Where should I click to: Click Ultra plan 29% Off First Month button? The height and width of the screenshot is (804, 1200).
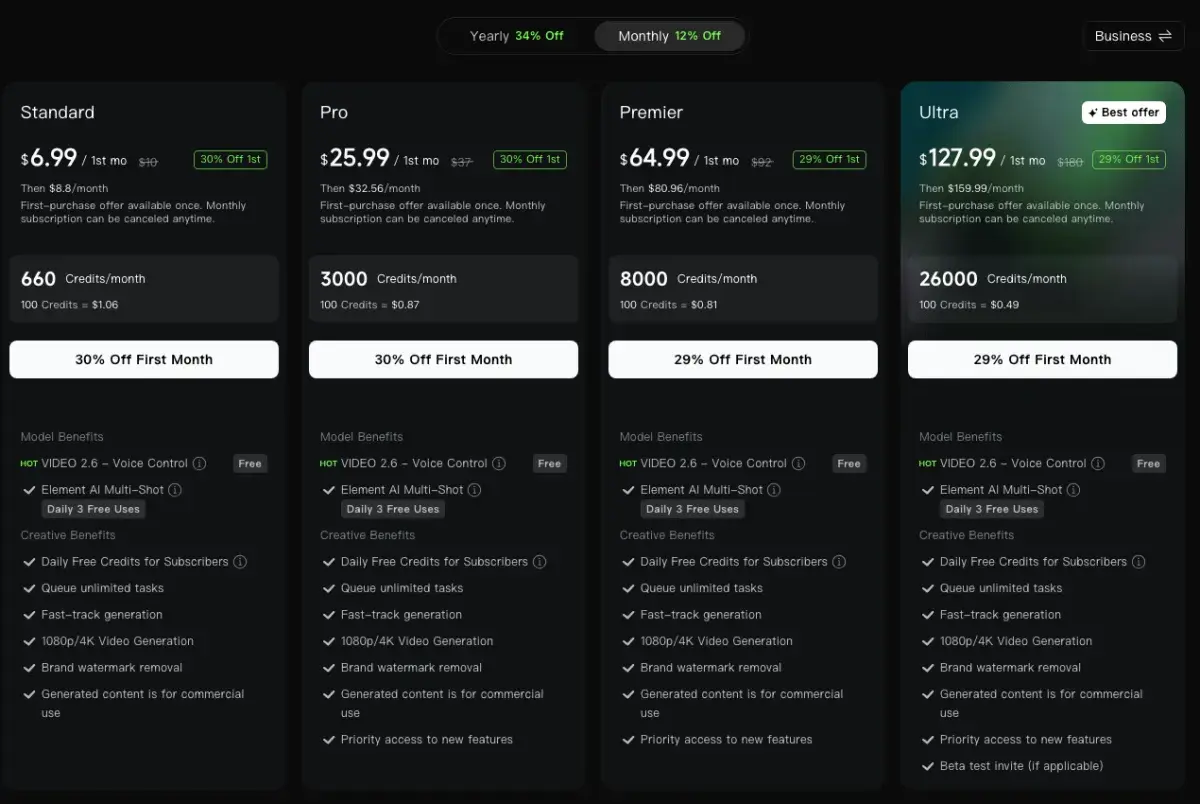pyautogui.click(x=1042, y=359)
